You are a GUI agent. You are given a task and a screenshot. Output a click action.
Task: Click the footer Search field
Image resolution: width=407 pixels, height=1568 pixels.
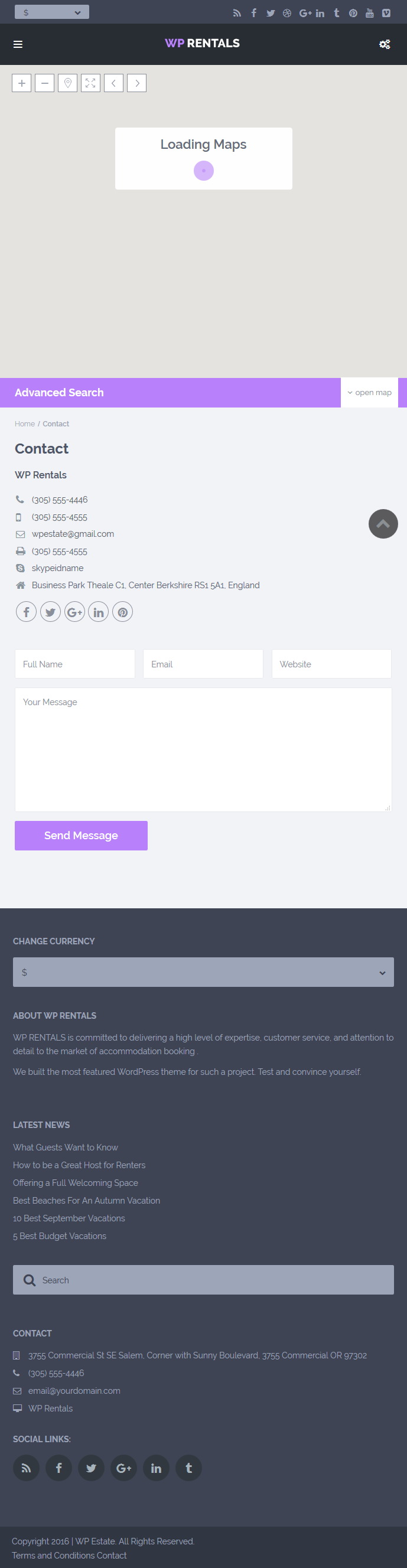(x=203, y=1279)
